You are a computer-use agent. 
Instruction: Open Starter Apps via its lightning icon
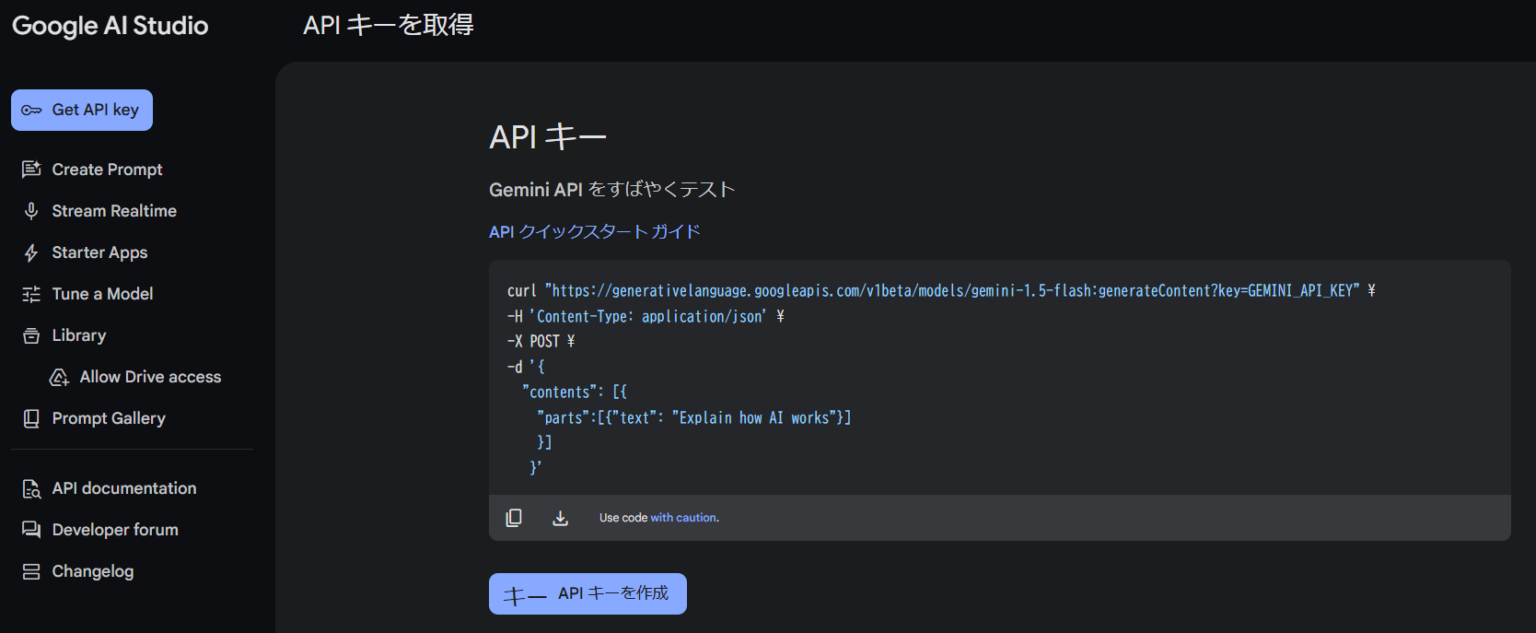tap(32, 252)
